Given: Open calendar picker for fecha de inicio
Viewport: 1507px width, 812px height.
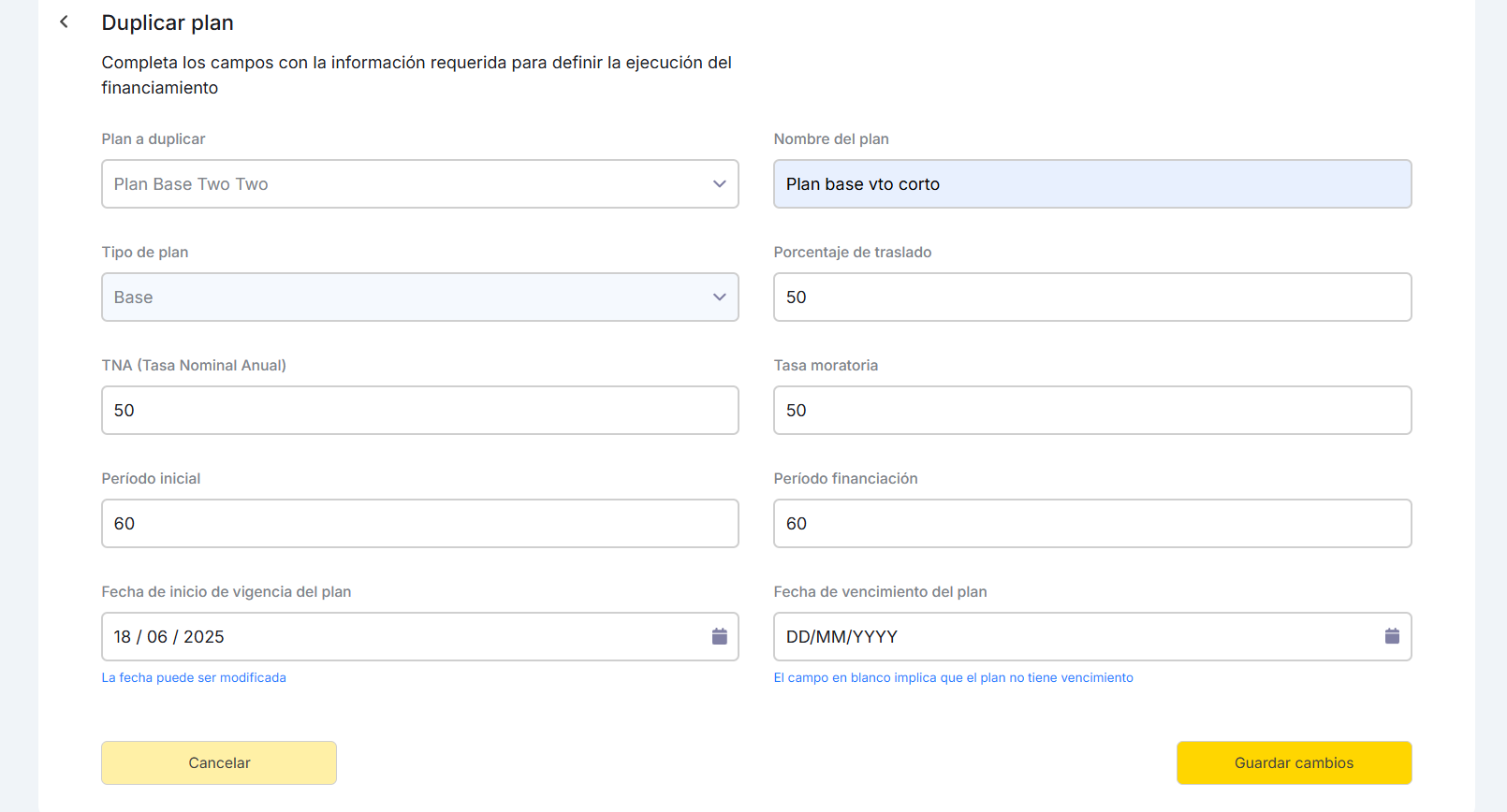Looking at the screenshot, I should tap(719, 636).
